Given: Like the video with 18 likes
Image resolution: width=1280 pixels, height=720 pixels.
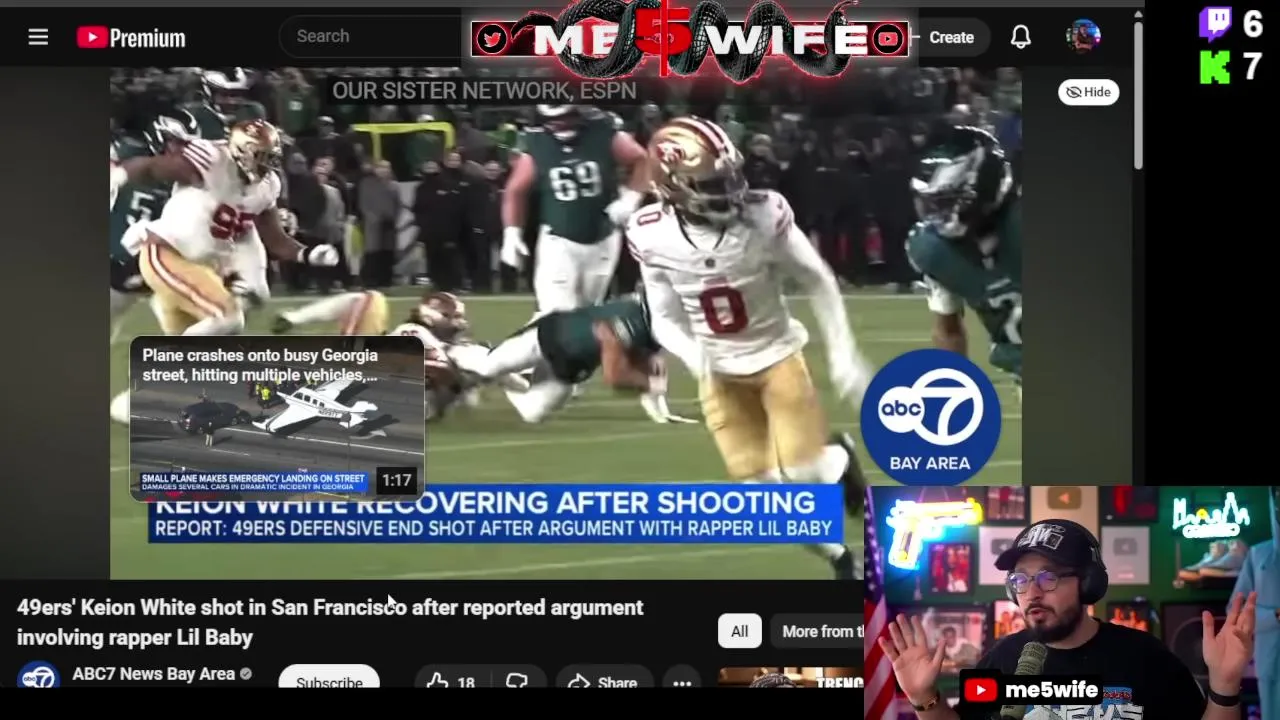Looking at the screenshot, I should coord(450,682).
